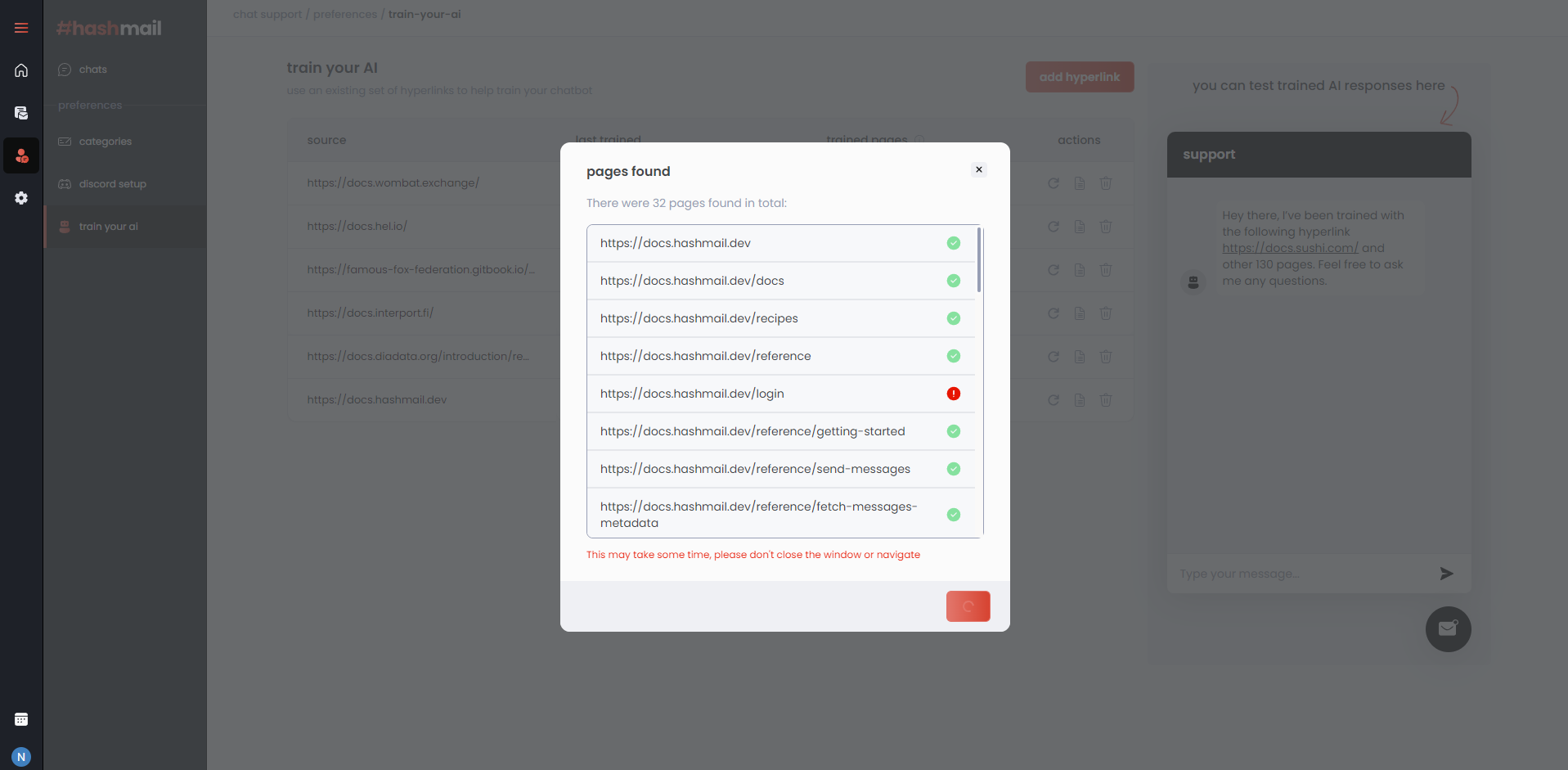Open discord setup page
Viewport: 1568px width, 770px height.
pos(125,184)
